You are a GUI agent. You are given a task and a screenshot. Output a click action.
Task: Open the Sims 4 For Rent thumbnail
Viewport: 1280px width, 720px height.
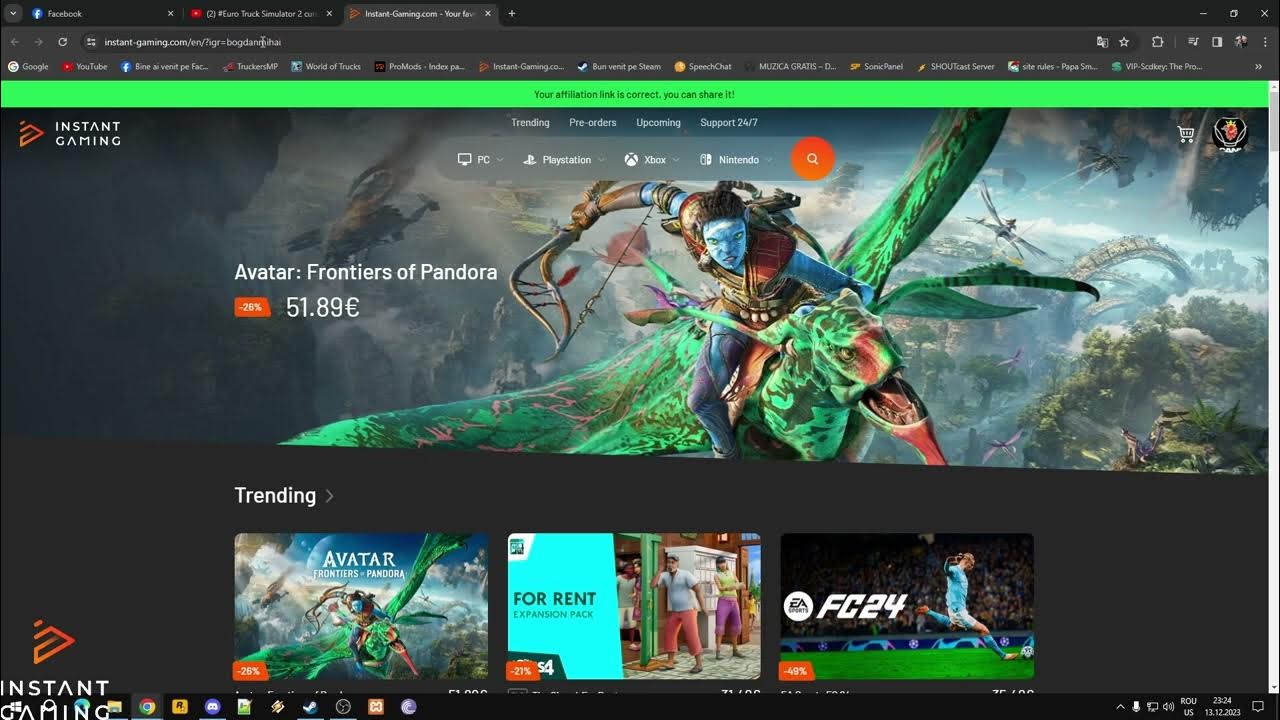click(x=634, y=606)
